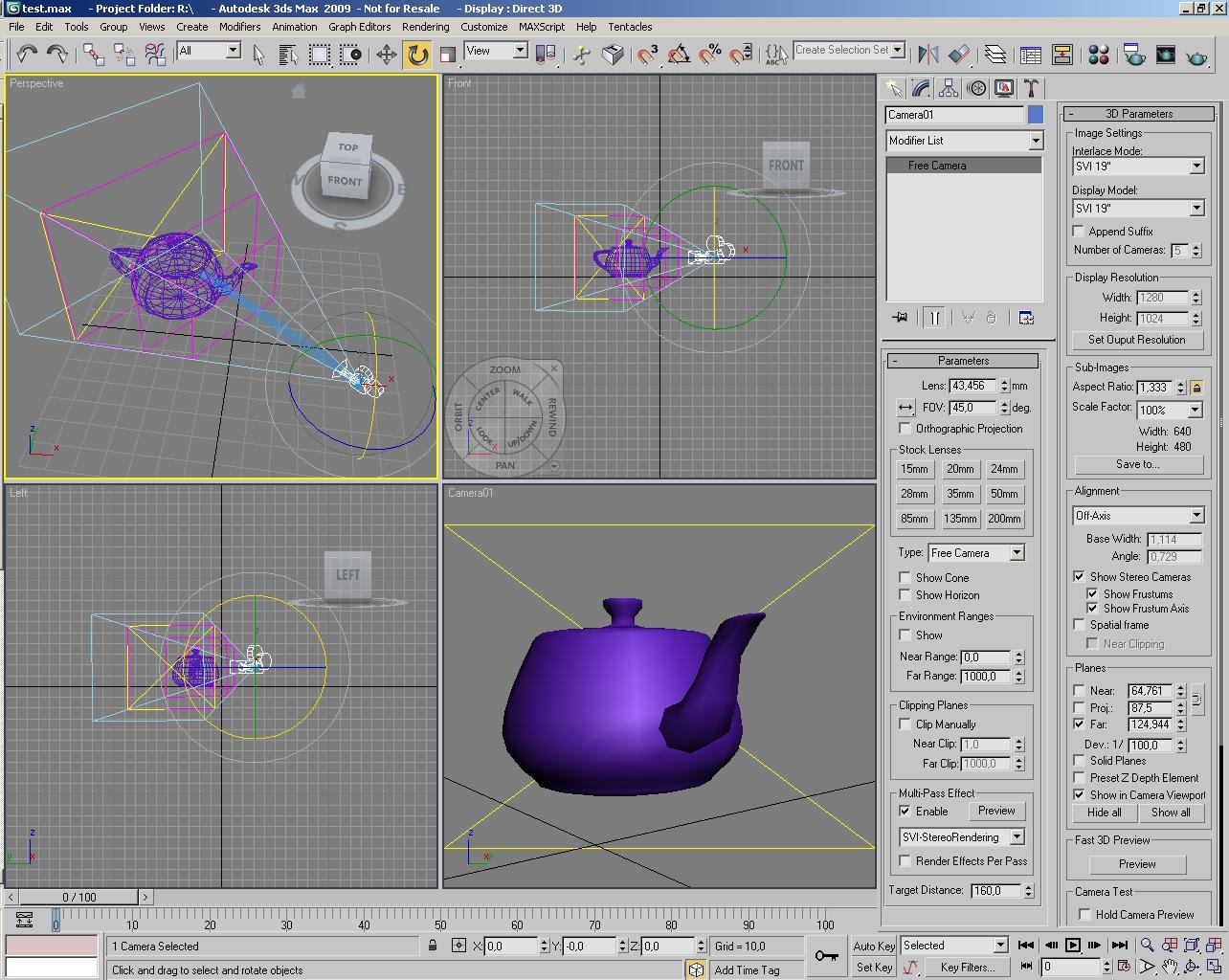Viewport: 1229px width, 980px height.
Task: Open the Utilities hammer panel tab
Action: 1032,88
